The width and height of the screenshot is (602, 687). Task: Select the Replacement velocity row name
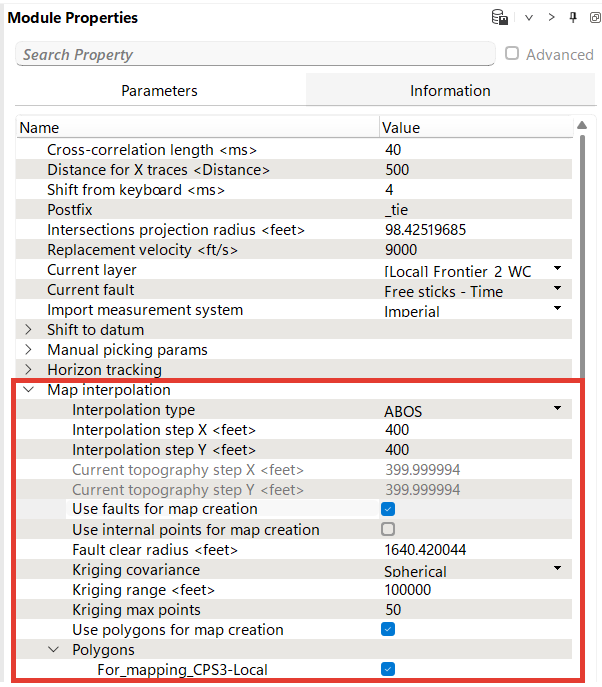tap(142, 250)
